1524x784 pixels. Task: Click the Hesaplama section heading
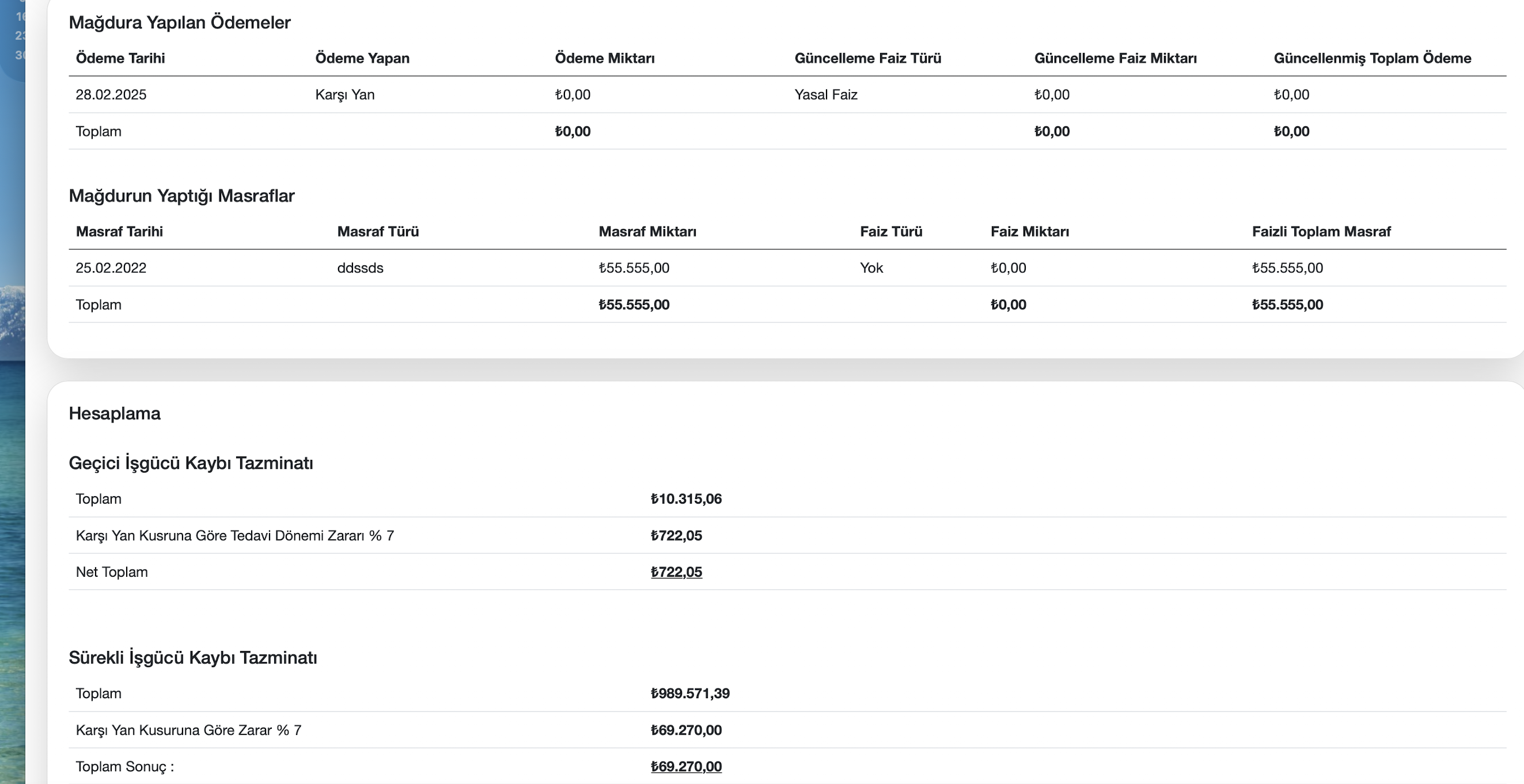114,413
